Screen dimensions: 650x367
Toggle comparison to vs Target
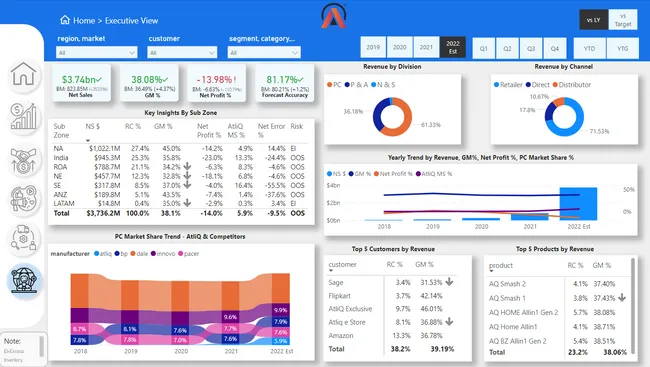pyautogui.click(x=623, y=20)
